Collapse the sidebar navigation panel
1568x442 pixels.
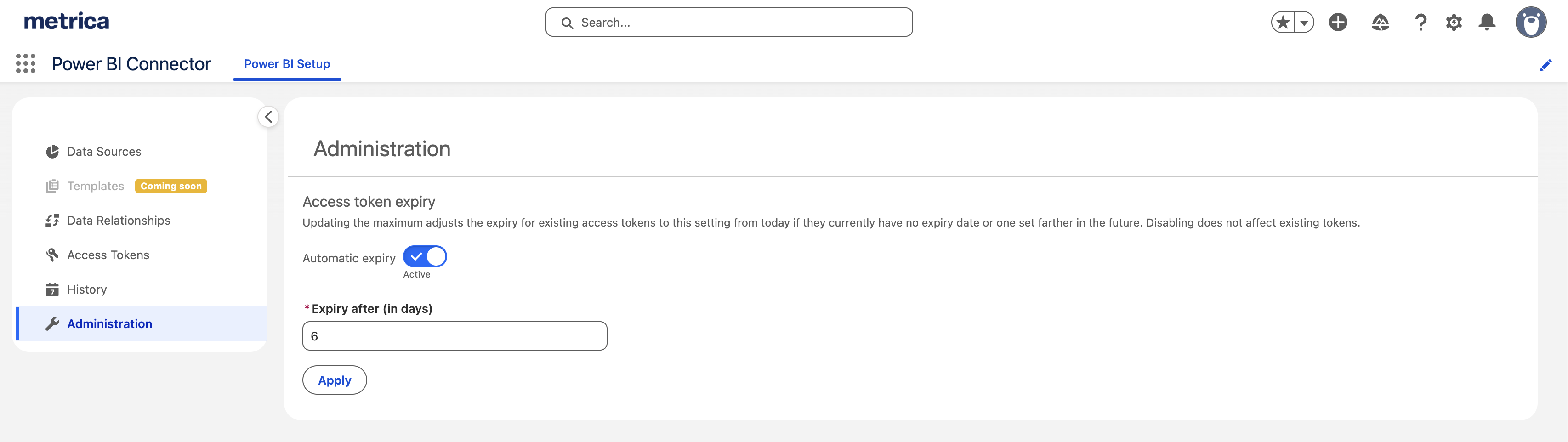(x=268, y=117)
